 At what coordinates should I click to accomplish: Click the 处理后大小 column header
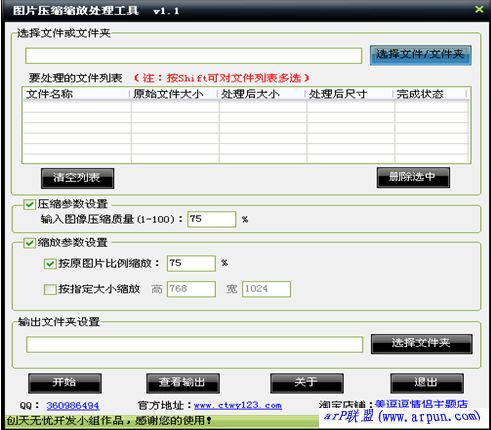261,94
